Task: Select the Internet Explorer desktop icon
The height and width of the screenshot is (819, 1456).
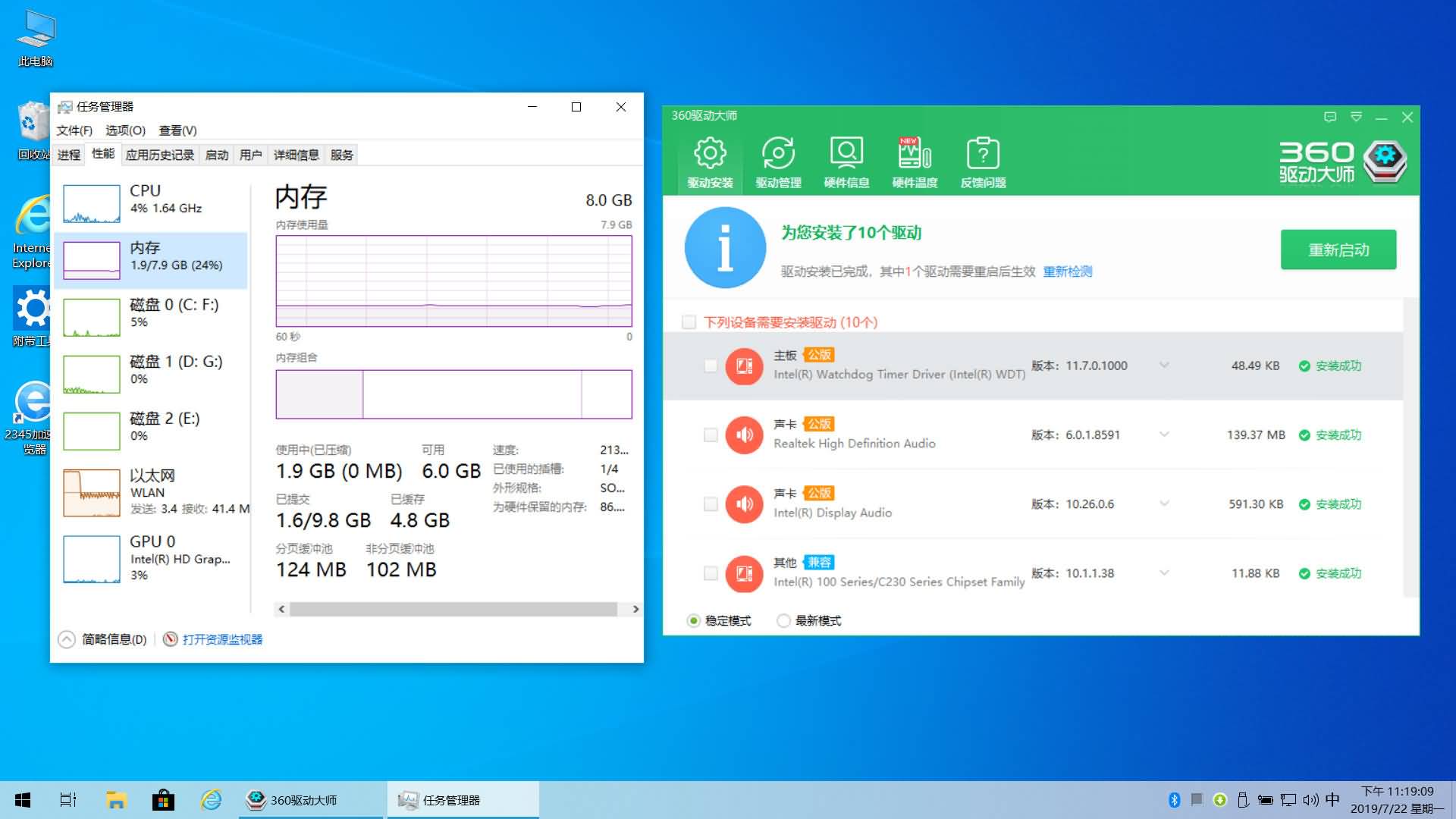Action: (x=32, y=232)
